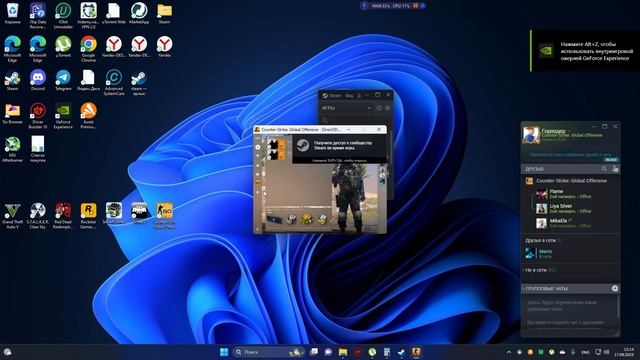Click the search icon in Steam friends list
Screen dimensions: 640x360
pos(604,169)
